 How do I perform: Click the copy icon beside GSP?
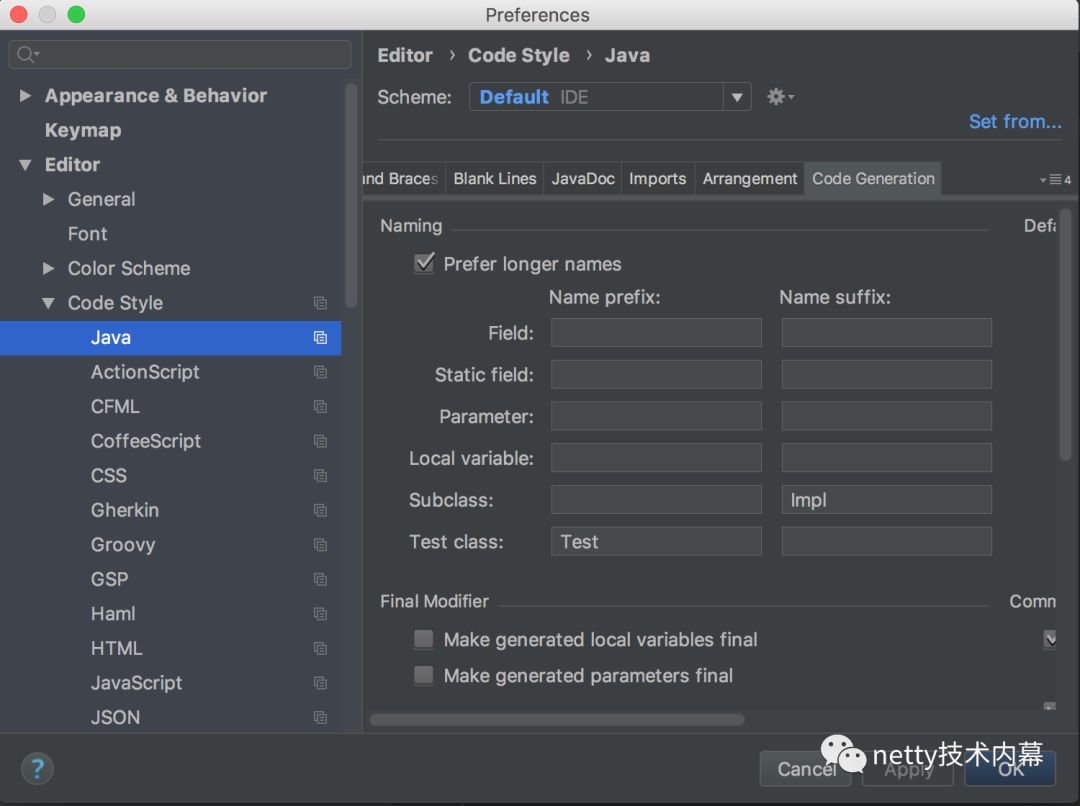(x=320, y=579)
